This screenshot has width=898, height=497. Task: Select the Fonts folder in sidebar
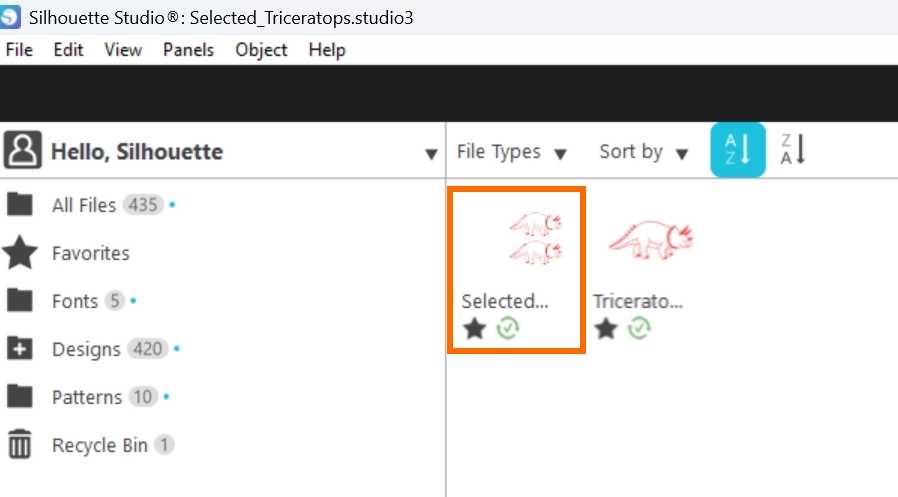coord(75,301)
